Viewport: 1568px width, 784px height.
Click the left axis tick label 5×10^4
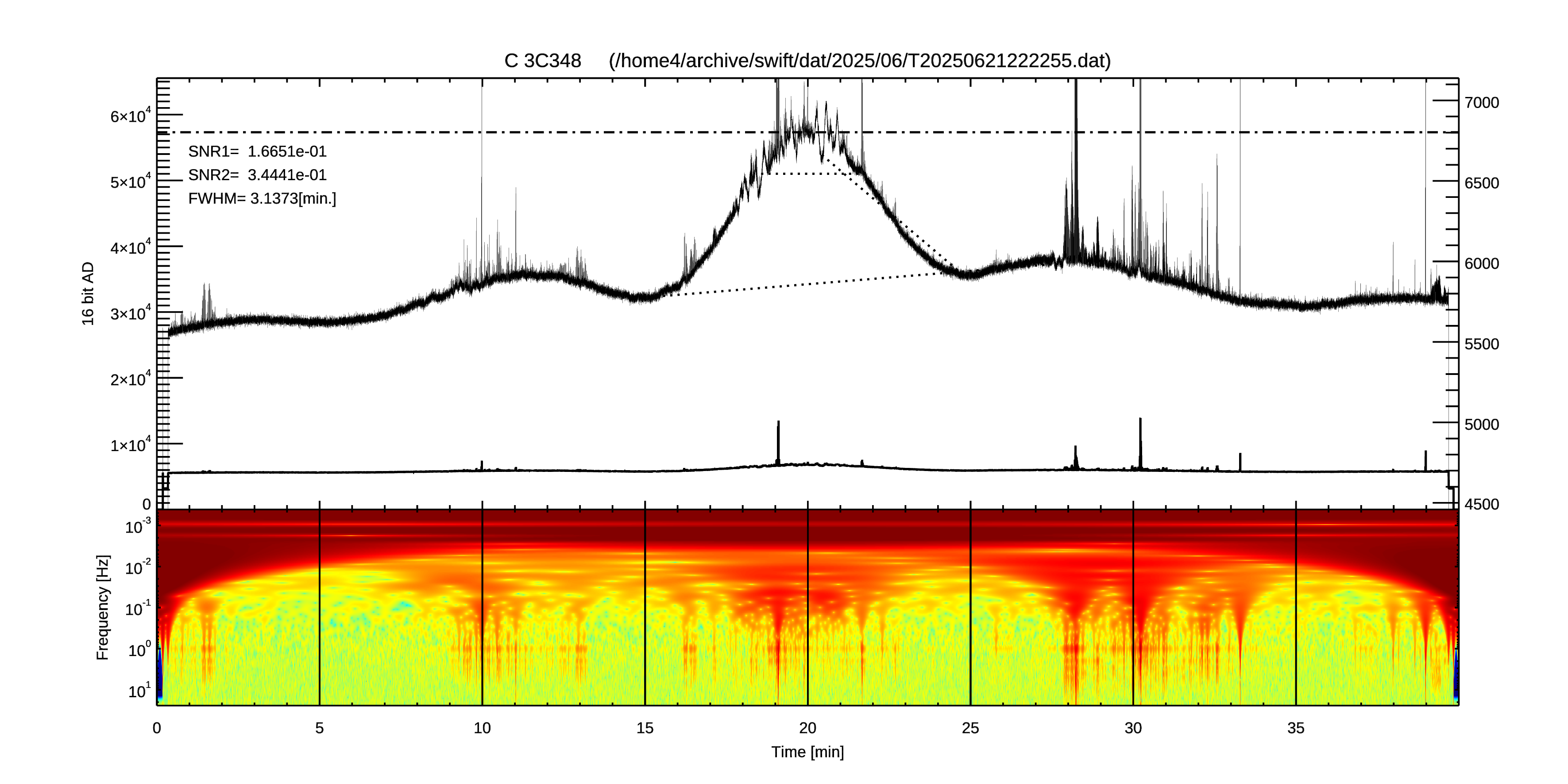tap(130, 181)
